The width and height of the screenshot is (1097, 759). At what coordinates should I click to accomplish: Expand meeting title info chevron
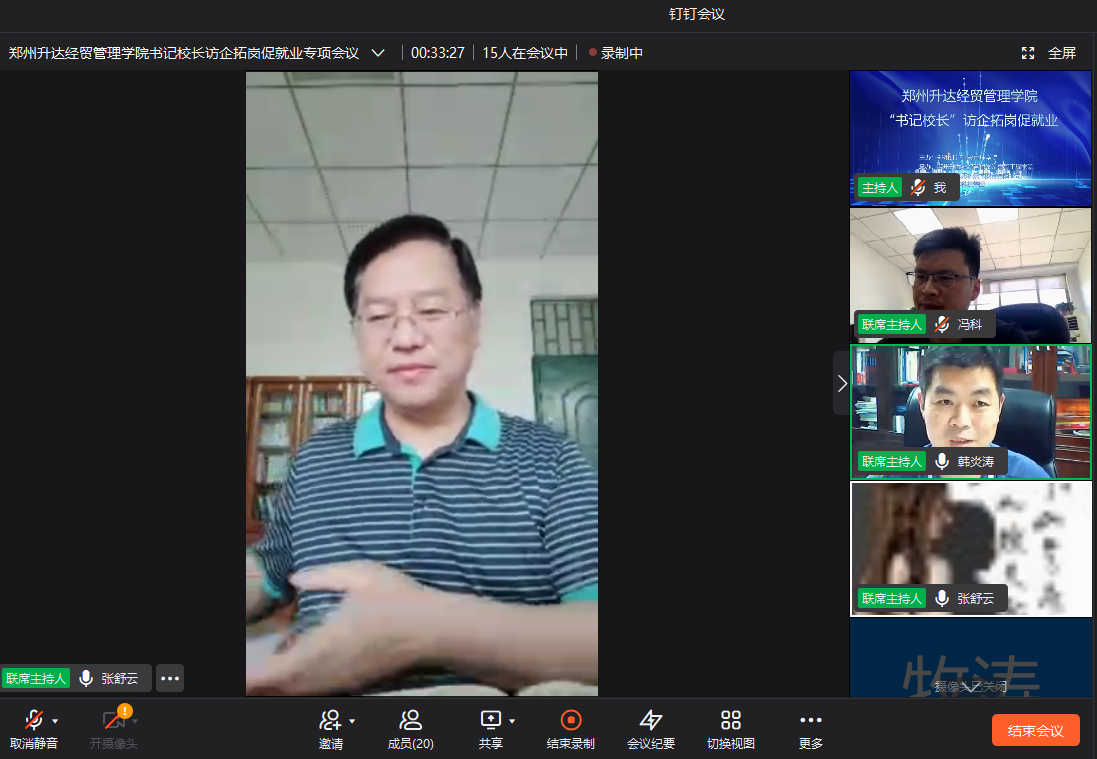[x=378, y=53]
